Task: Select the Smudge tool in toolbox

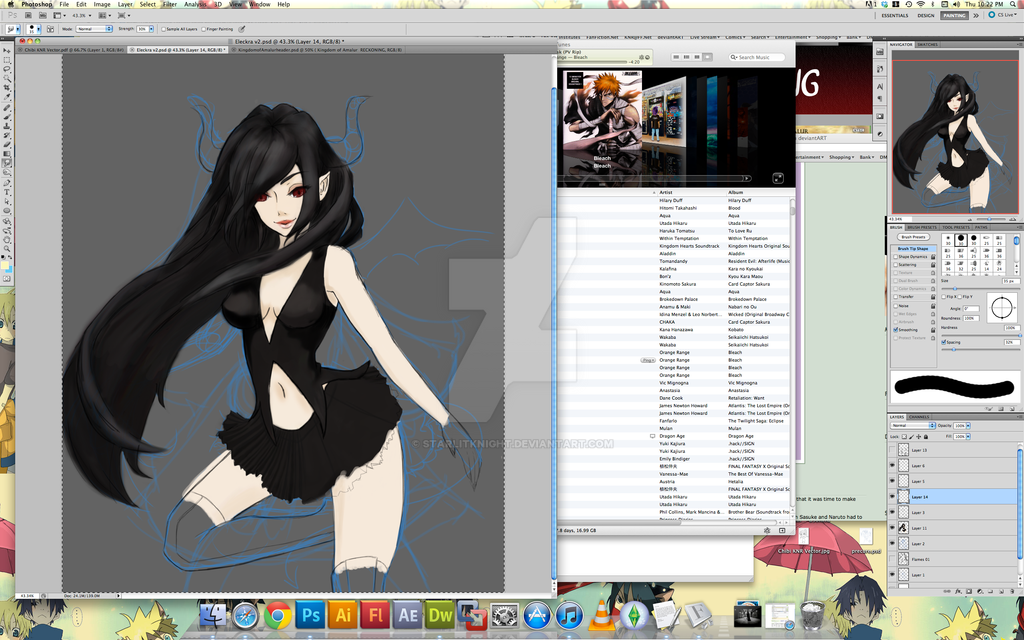Action: point(7,163)
